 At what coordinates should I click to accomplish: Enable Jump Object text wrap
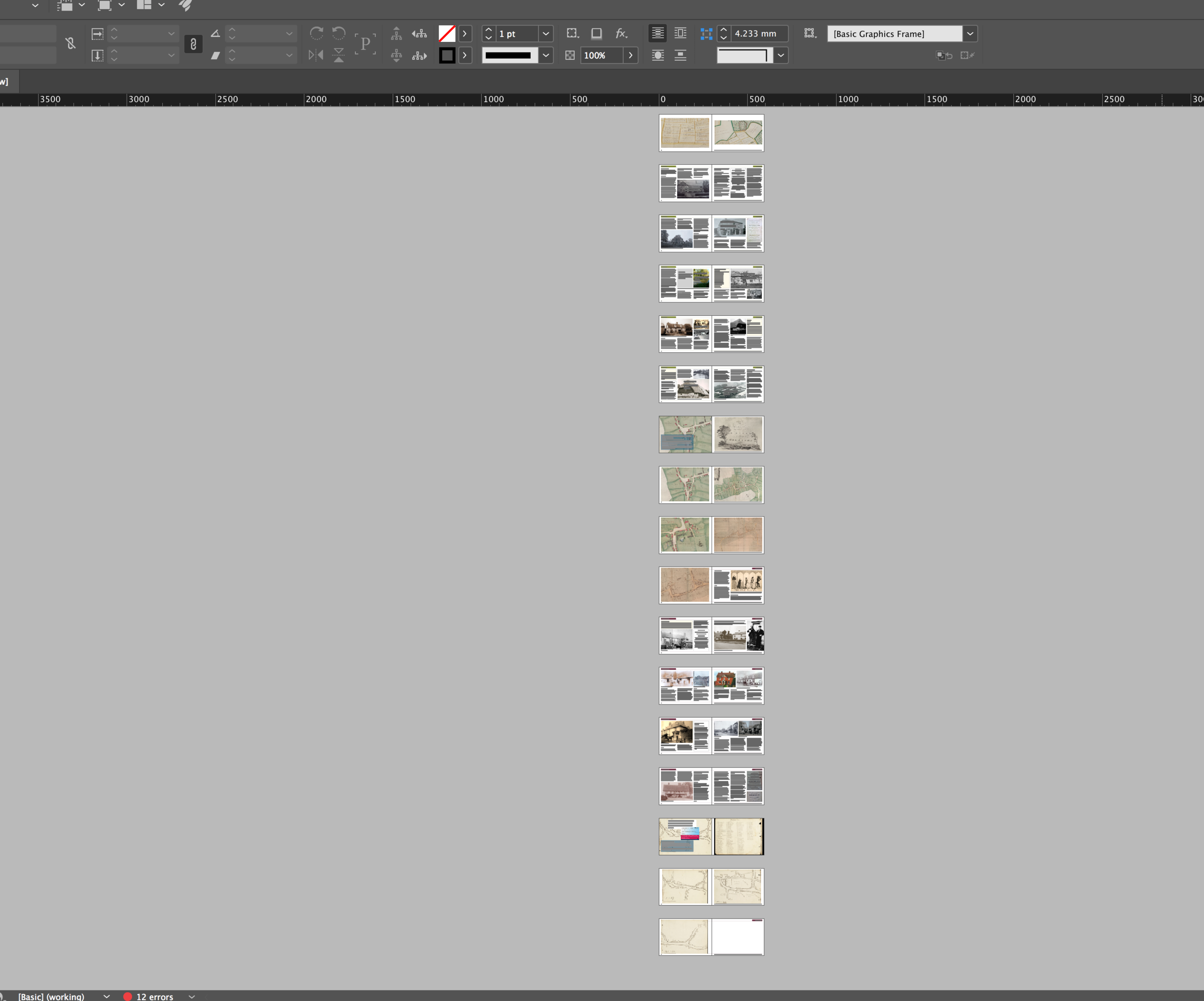(x=681, y=56)
